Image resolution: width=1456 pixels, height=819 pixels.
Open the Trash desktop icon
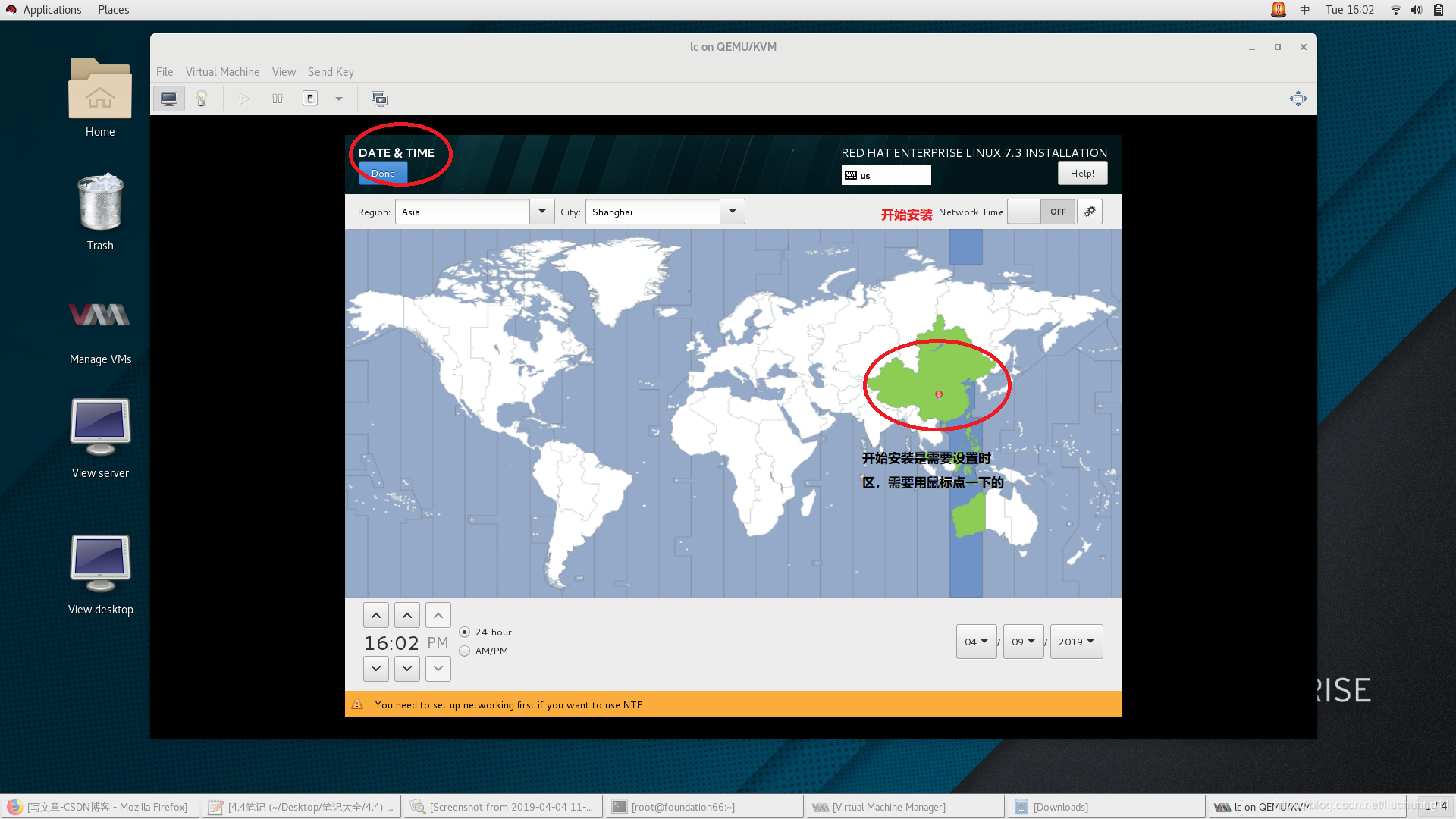tap(100, 212)
